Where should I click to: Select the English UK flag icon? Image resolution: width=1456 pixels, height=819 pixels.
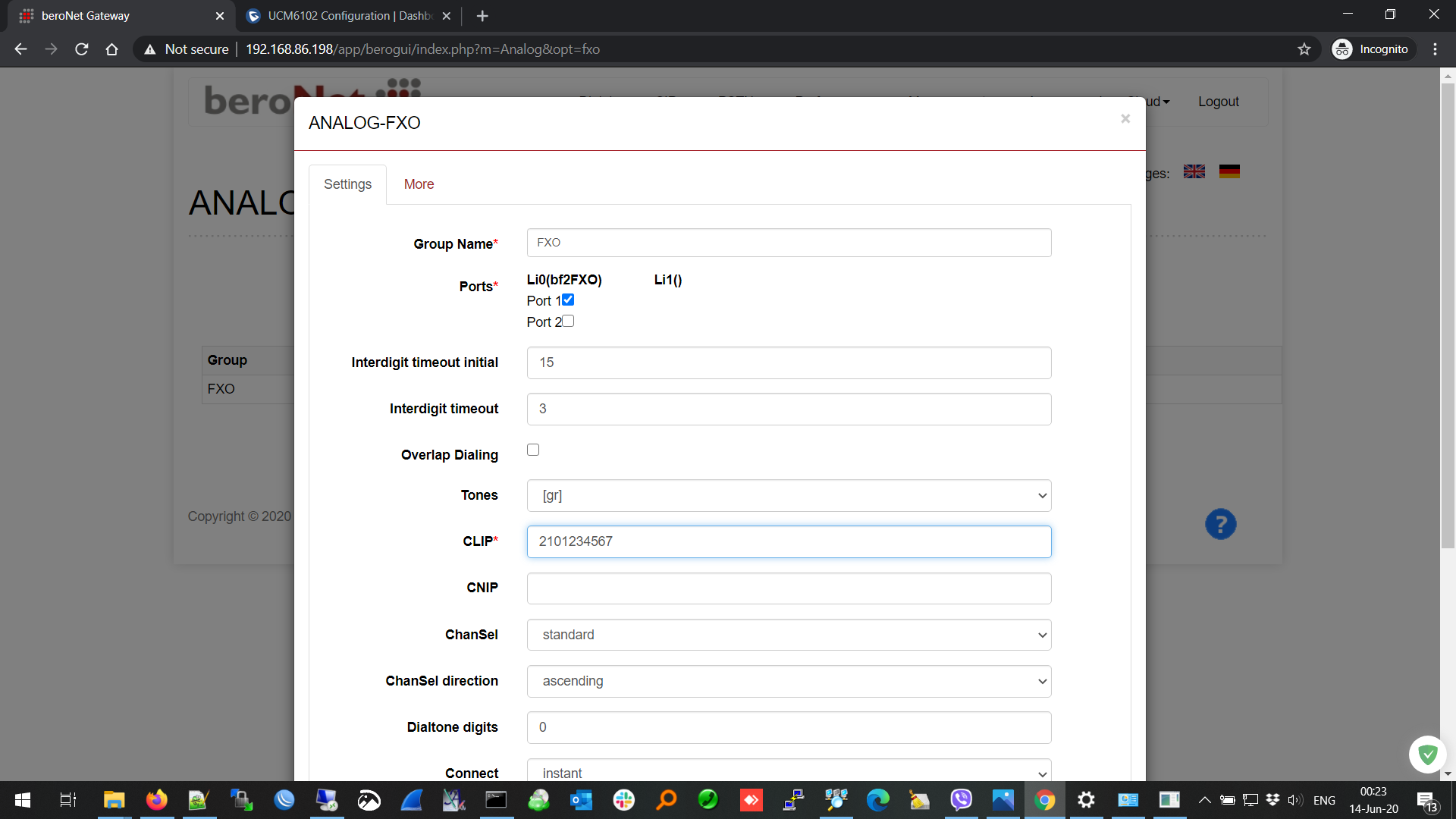coord(1194,172)
